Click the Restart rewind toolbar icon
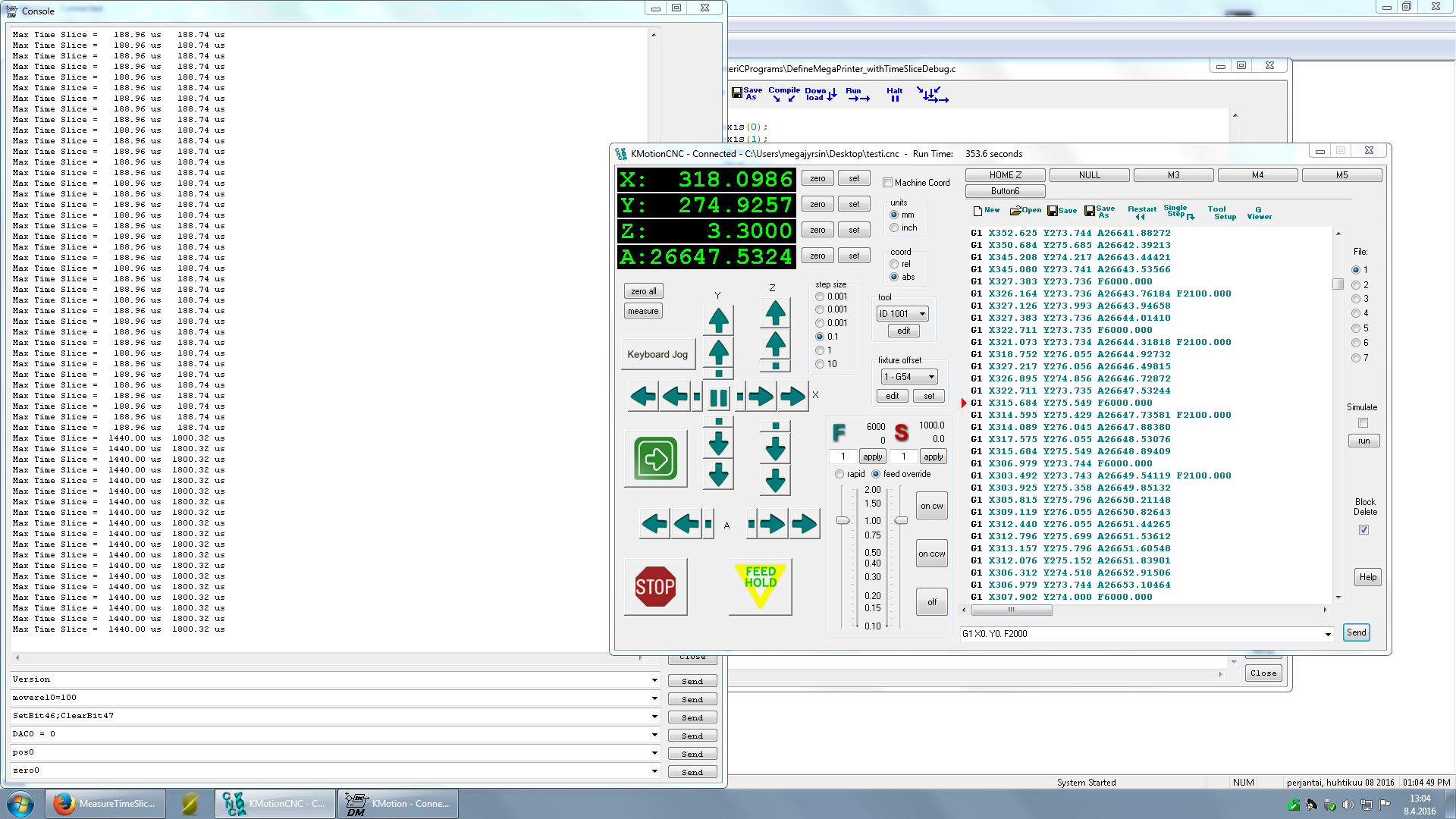Image resolution: width=1456 pixels, height=819 pixels. tap(1141, 212)
